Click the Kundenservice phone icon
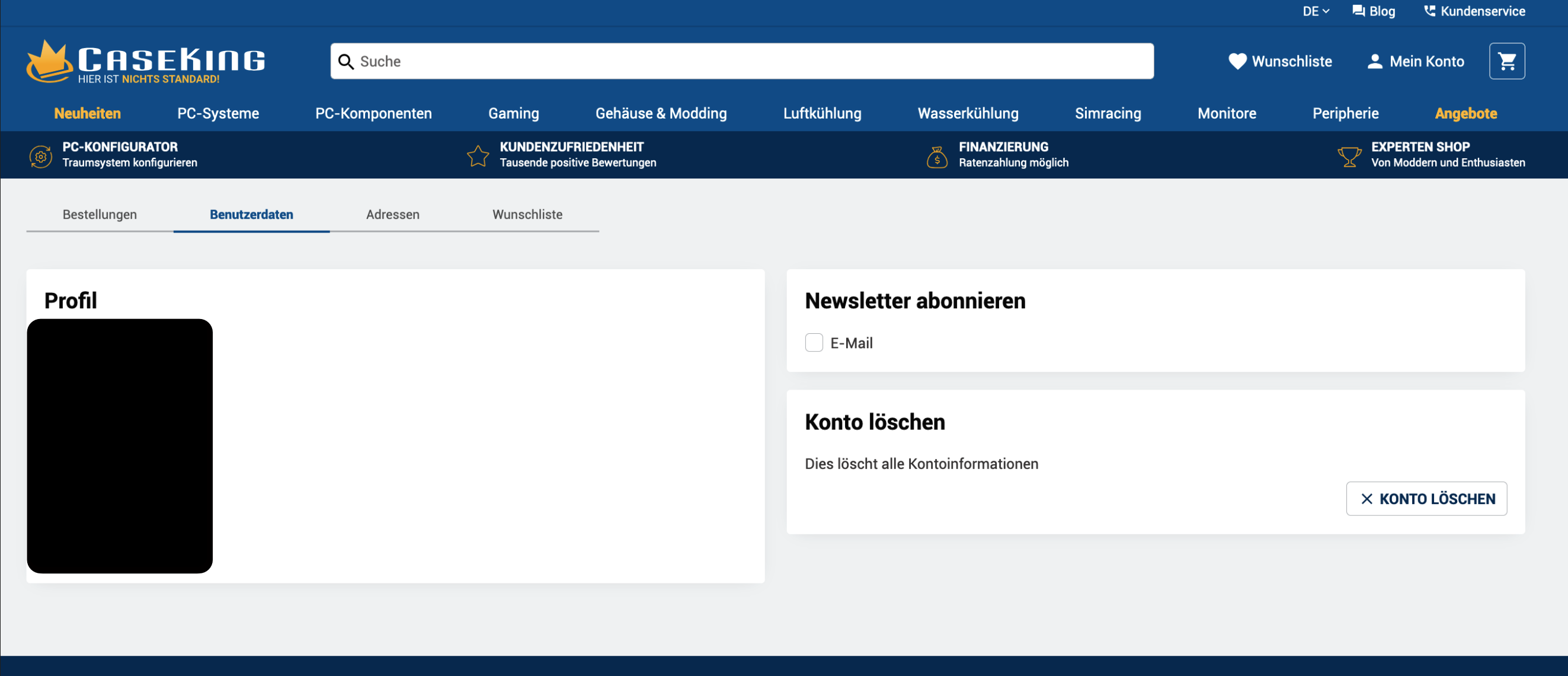Image resolution: width=1568 pixels, height=676 pixels. pyautogui.click(x=1429, y=11)
